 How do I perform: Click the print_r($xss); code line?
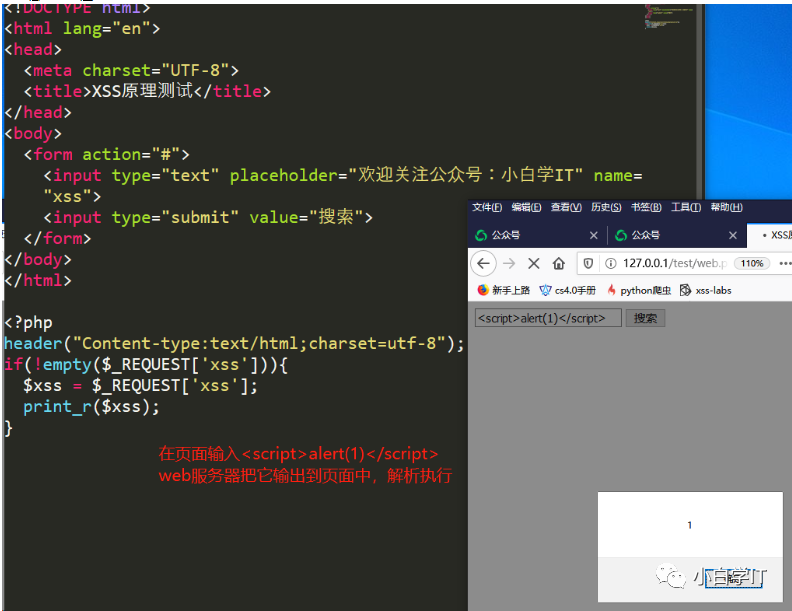(x=91, y=406)
